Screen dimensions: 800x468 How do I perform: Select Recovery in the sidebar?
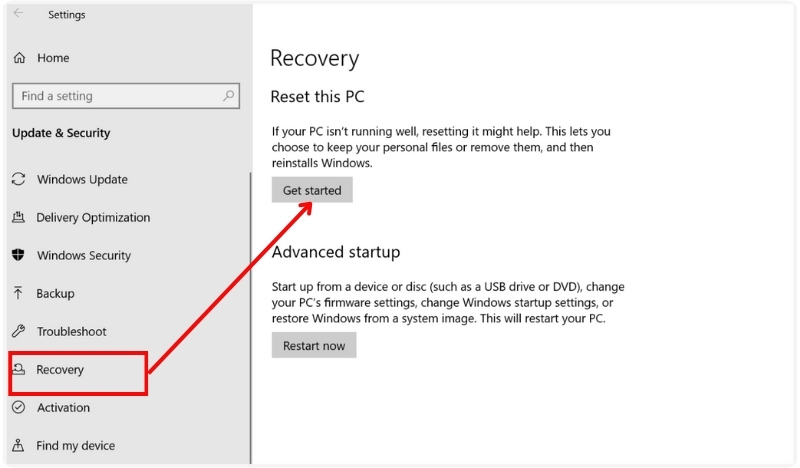point(60,370)
